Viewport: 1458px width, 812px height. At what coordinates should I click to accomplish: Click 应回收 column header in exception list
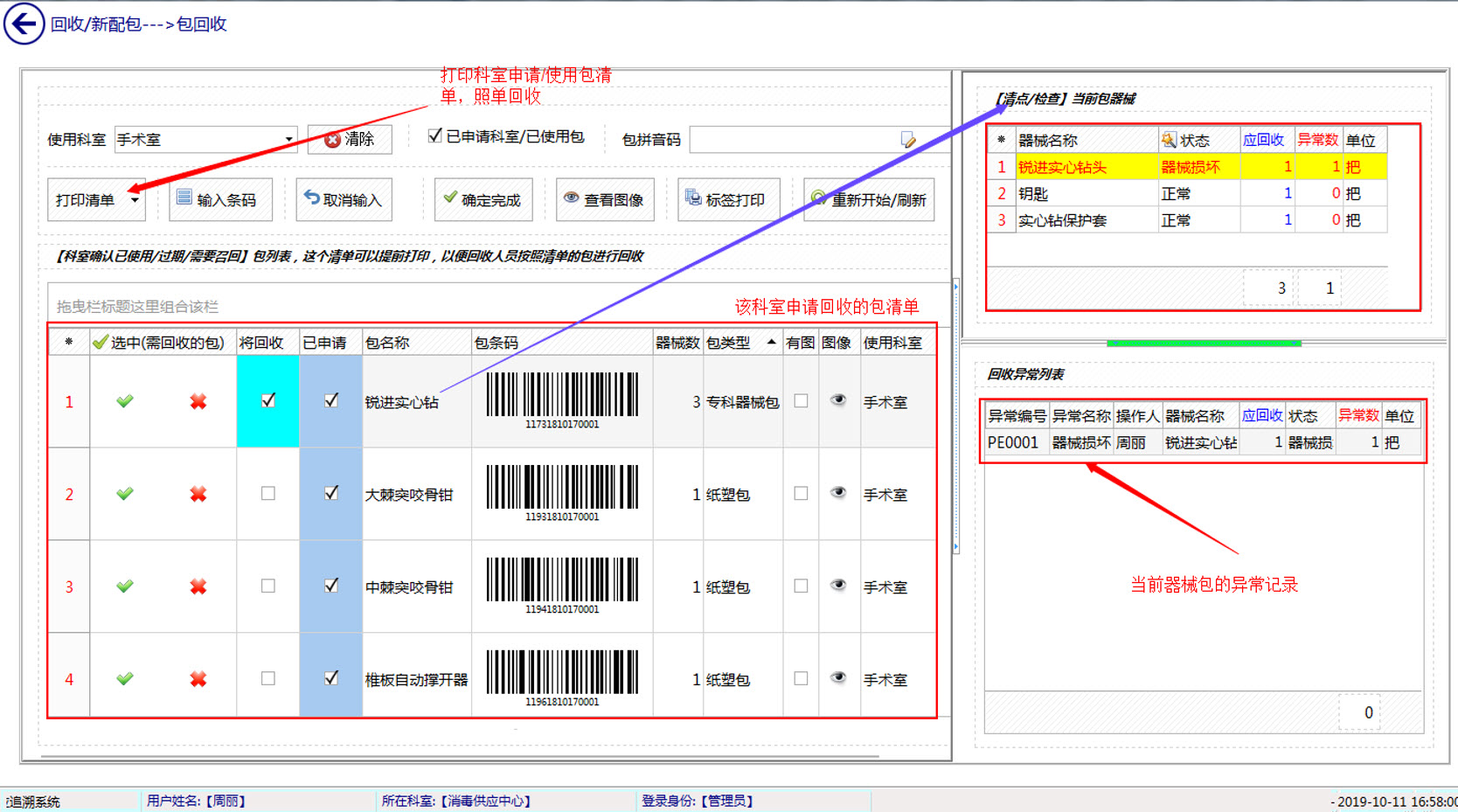click(1262, 416)
